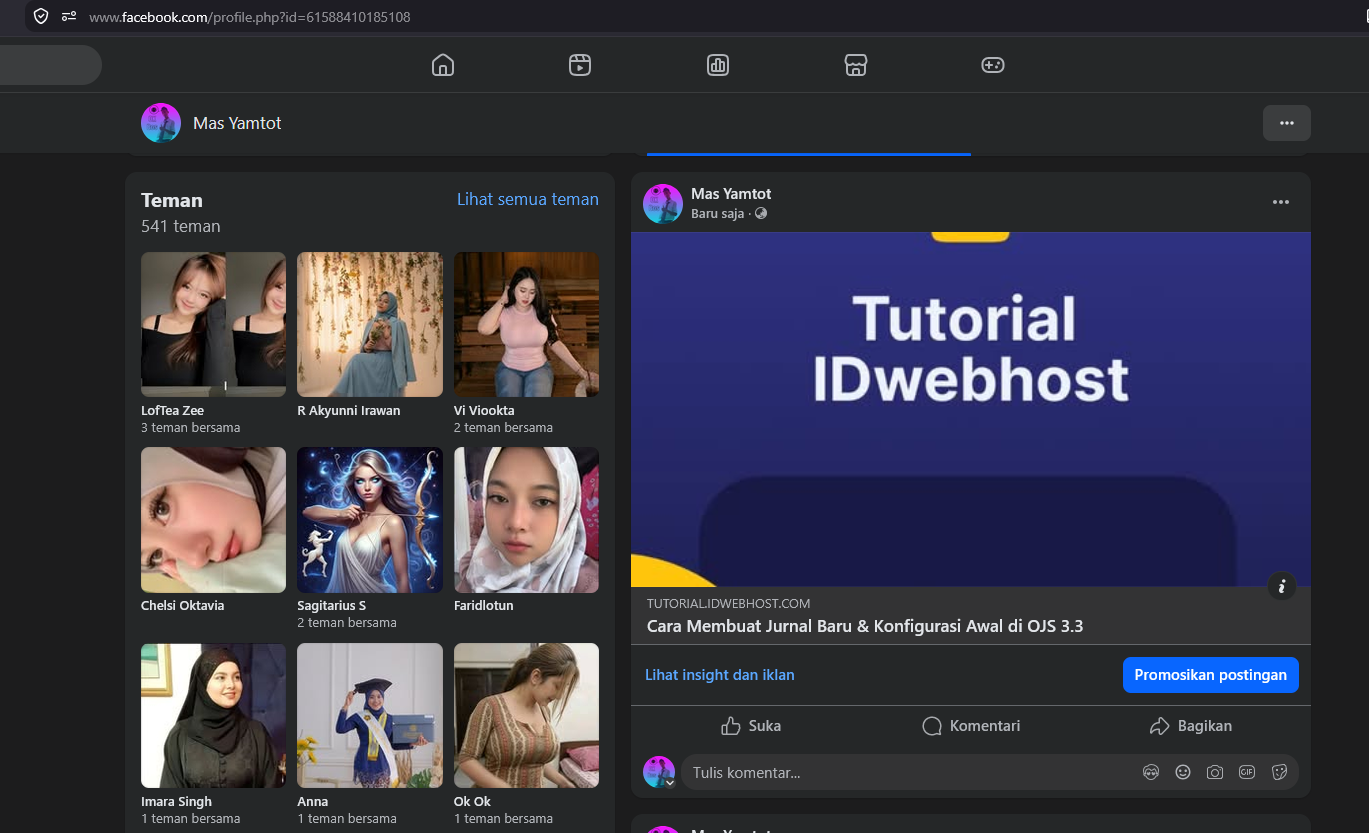
Task: Open Imara Singh friend photo
Action: (x=213, y=715)
